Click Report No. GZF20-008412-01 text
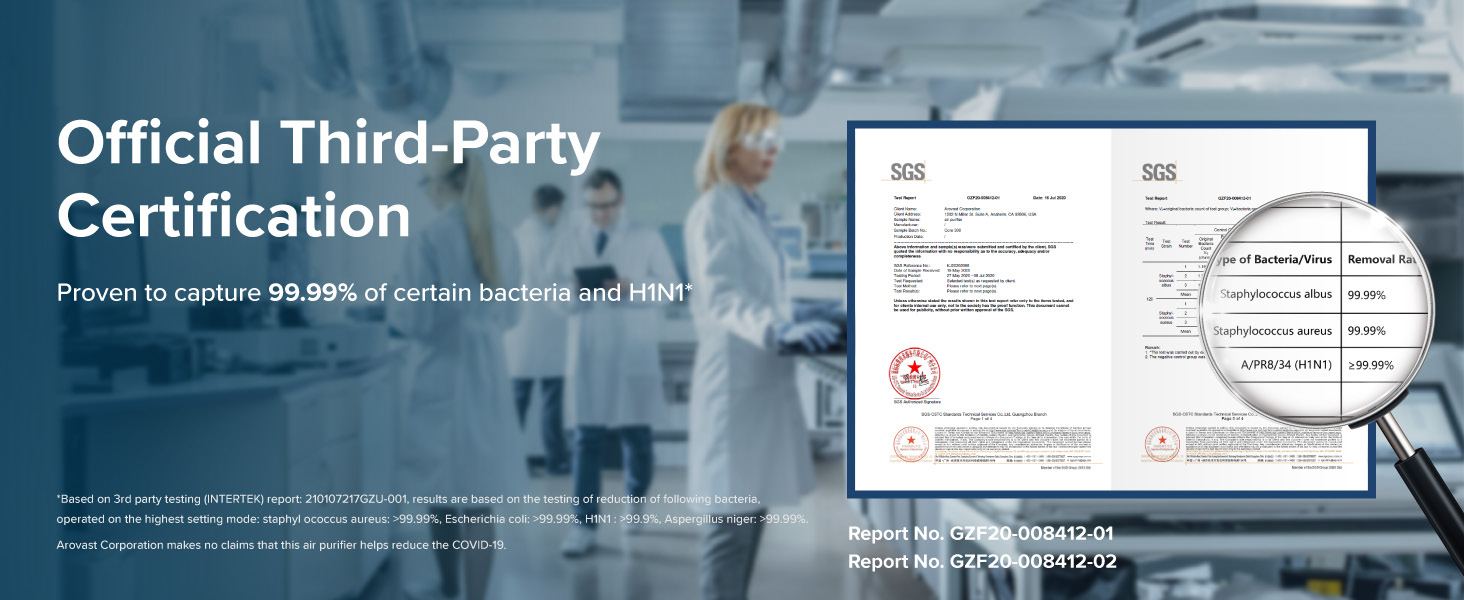Screen dimensions: 1464x600 [980, 533]
